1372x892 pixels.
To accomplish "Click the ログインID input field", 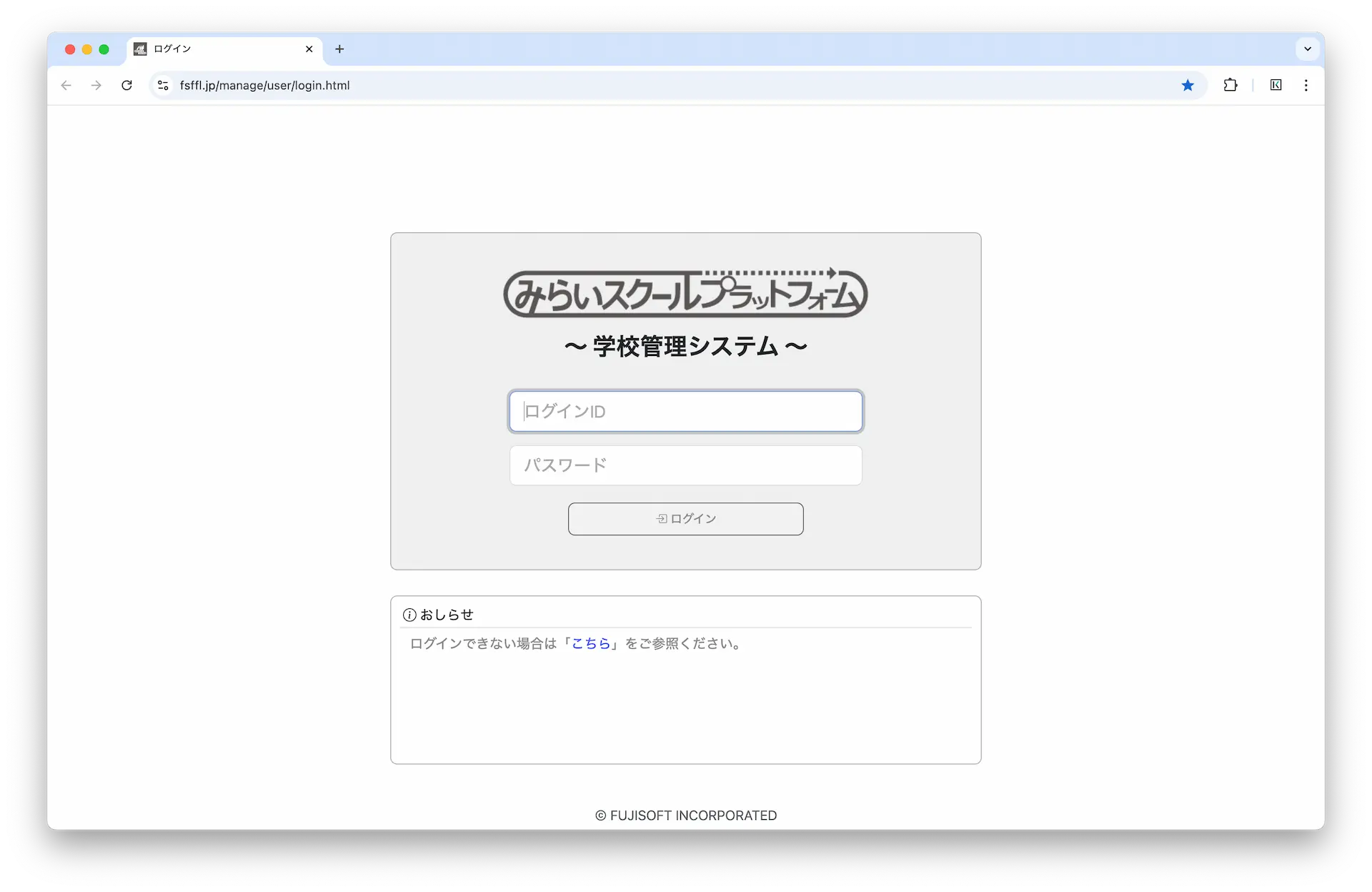I will tap(685, 411).
